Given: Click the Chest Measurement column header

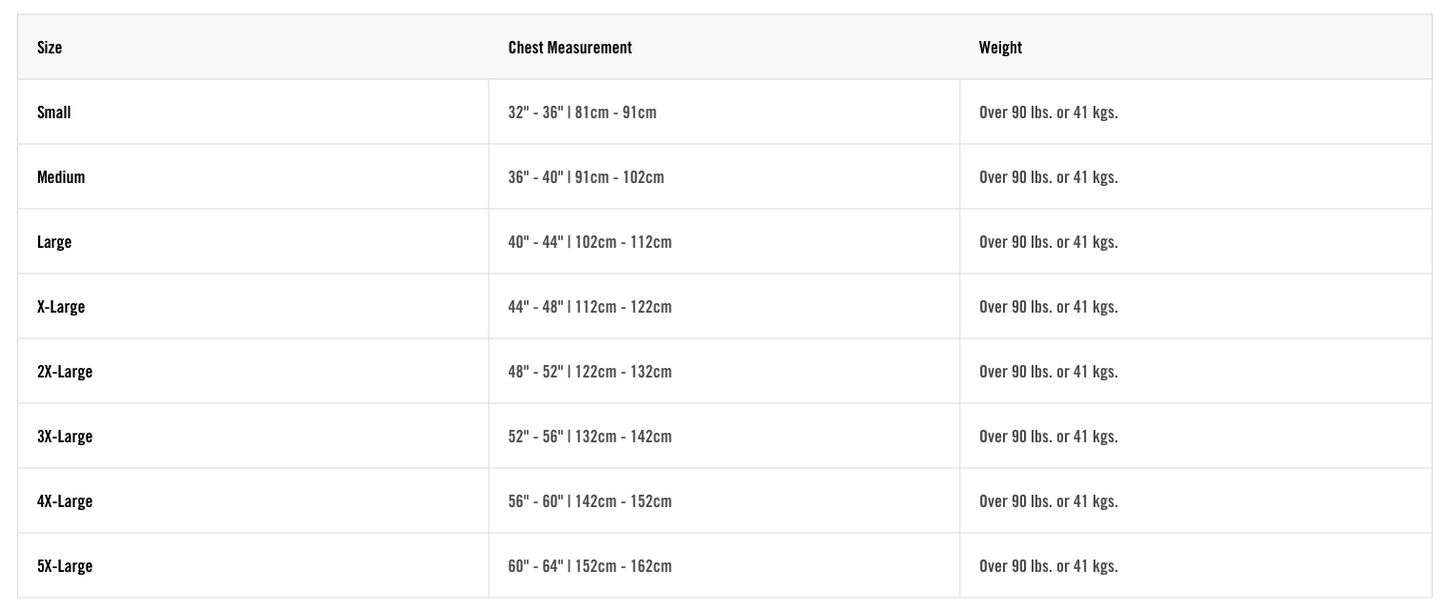Looking at the screenshot, I should [x=570, y=47].
